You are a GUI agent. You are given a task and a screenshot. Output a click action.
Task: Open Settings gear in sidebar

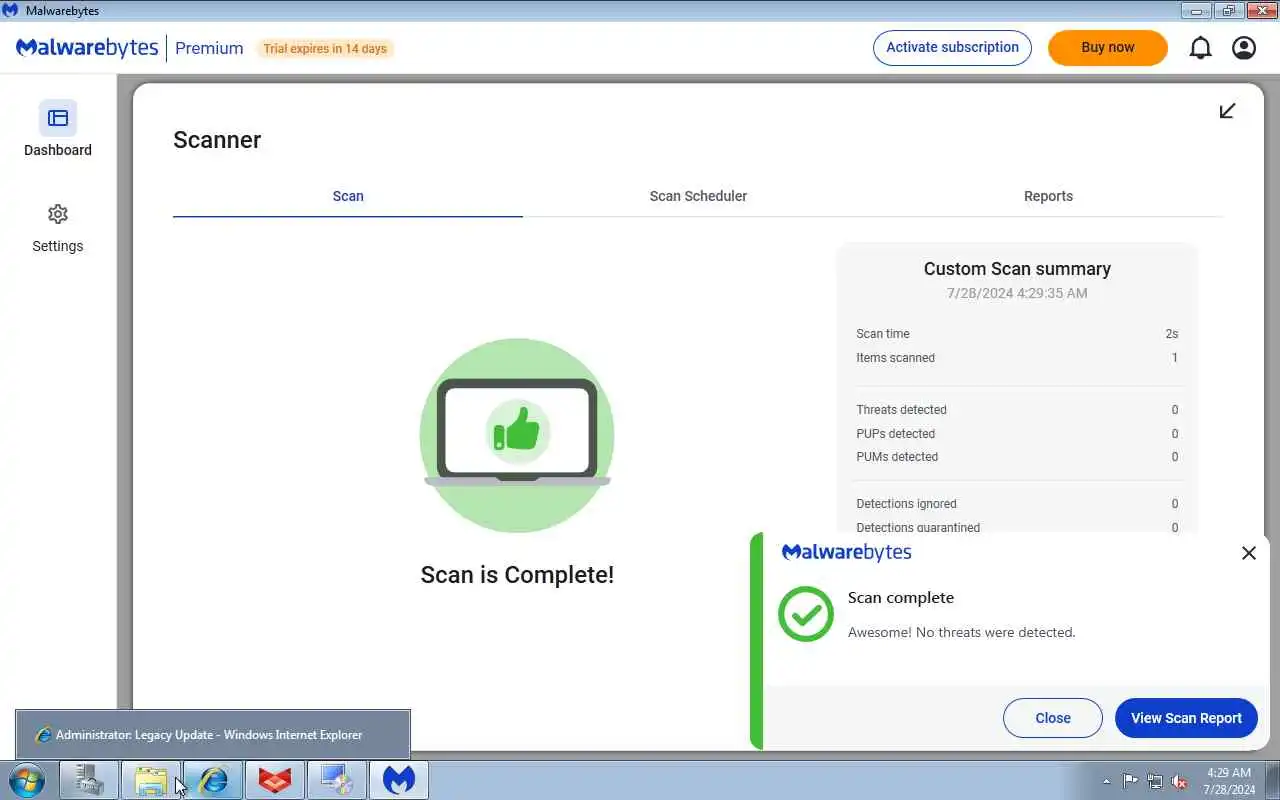point(58,214)
